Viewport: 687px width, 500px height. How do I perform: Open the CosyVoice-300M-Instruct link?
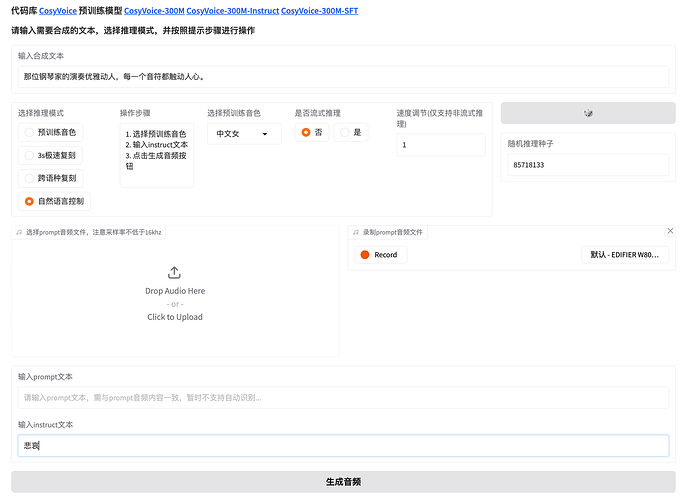pos(232,10)
